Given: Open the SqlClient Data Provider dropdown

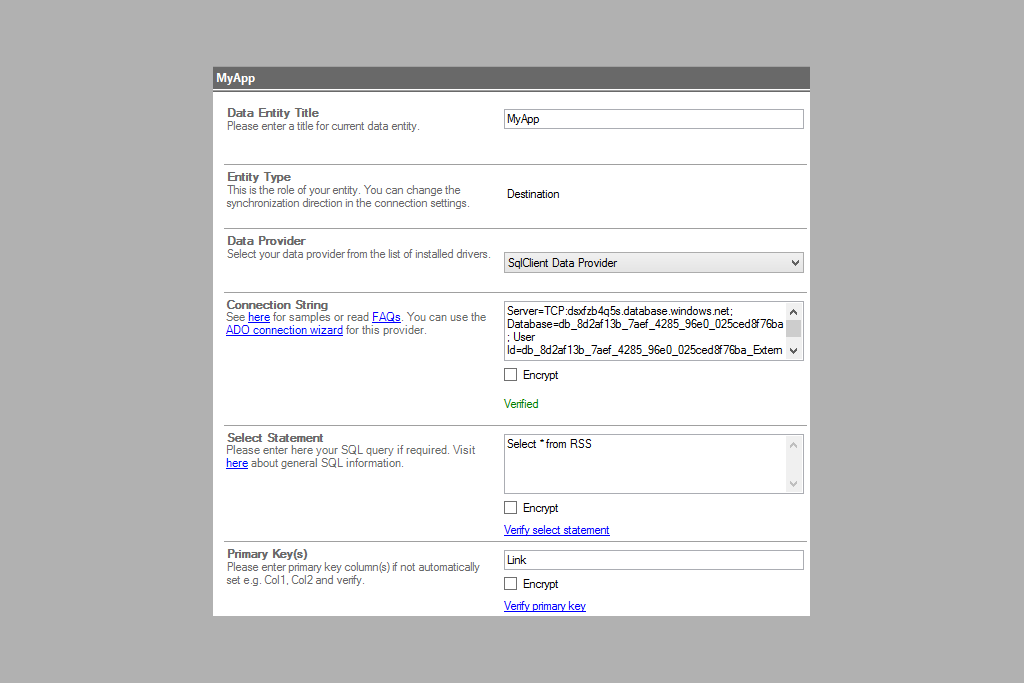Looking at the screenshot, I should click(653, 263).
